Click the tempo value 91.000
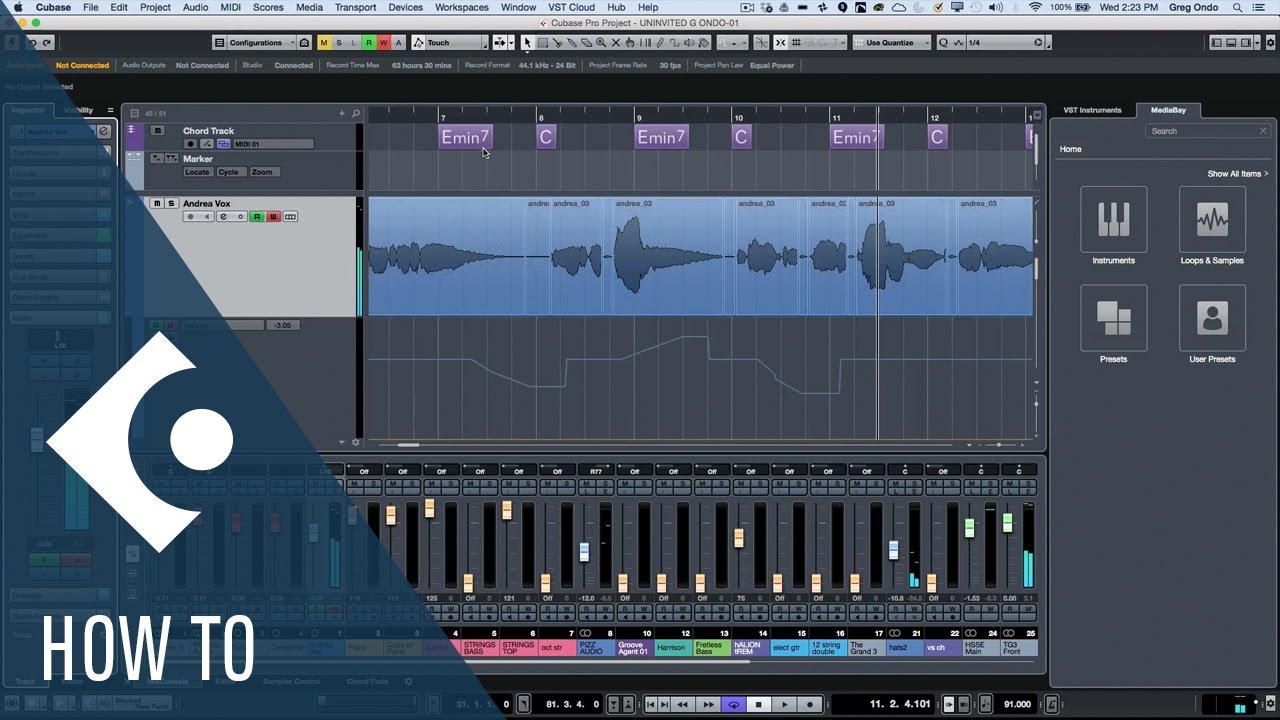The image size is (1280, 720). [1017, 704]
